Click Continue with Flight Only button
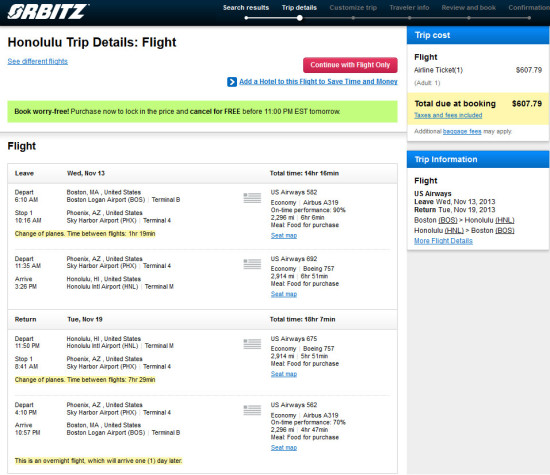This screenshot has height=475, width=550. pyautogui.click(x=350, y=65)
